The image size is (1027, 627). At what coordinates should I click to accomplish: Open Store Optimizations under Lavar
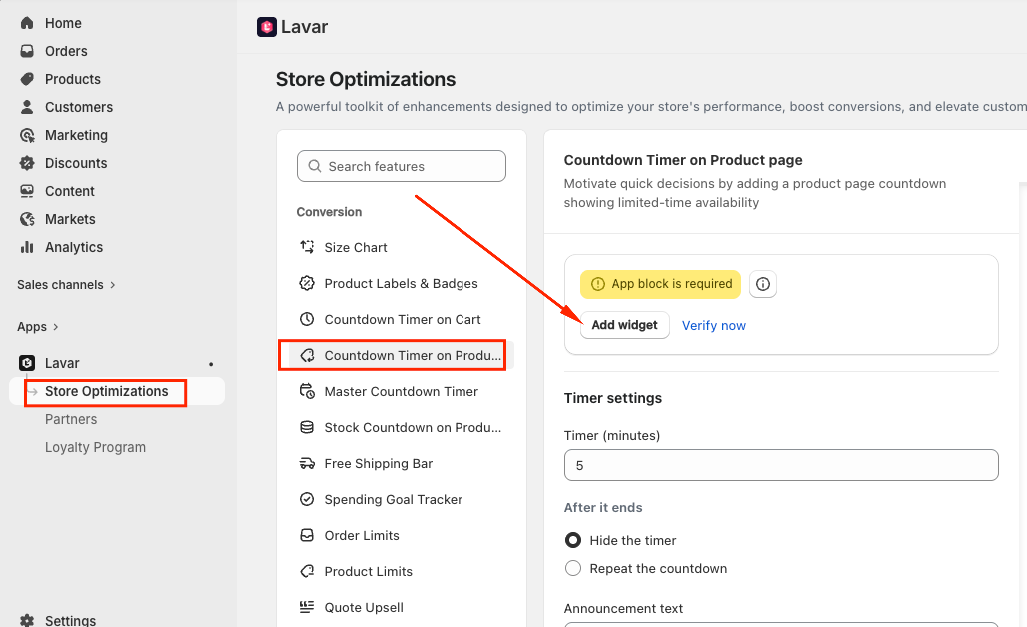tap(106, 391)
